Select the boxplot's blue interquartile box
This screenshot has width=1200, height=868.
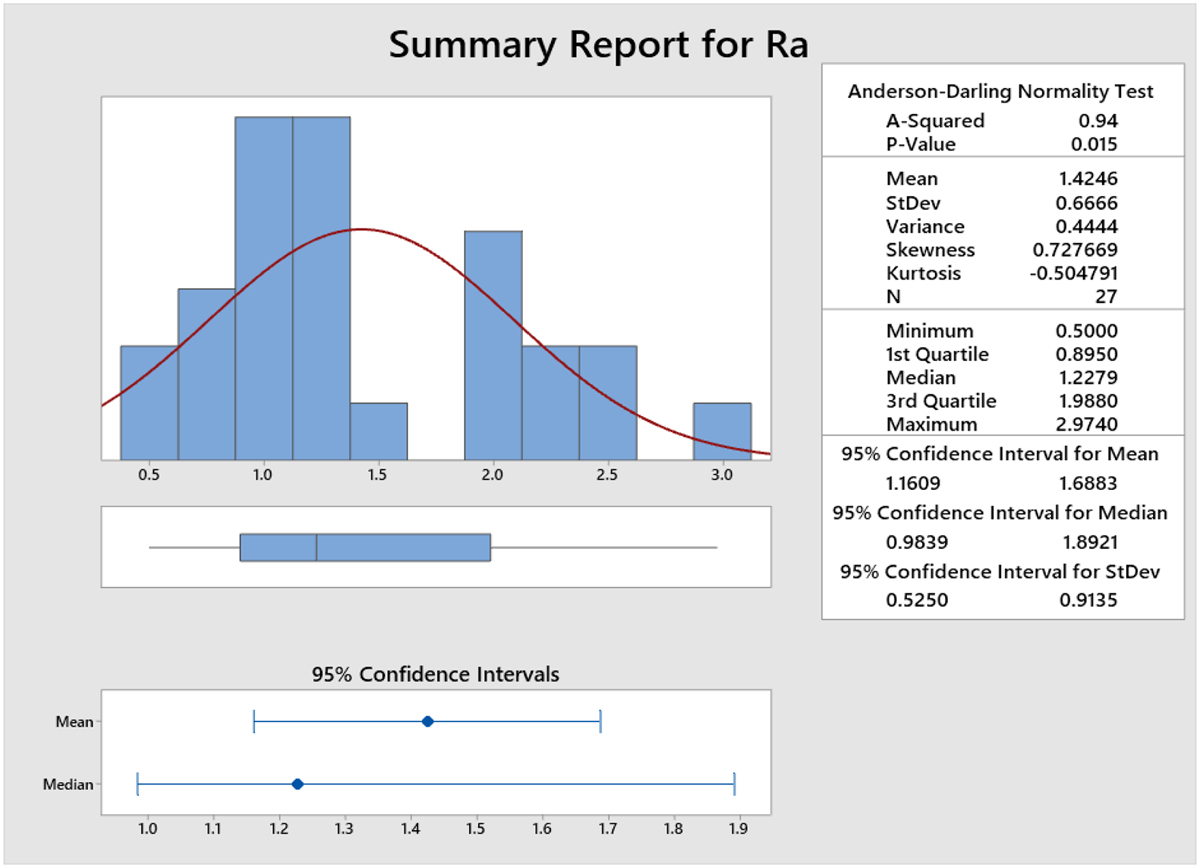(x=365, y=547)
